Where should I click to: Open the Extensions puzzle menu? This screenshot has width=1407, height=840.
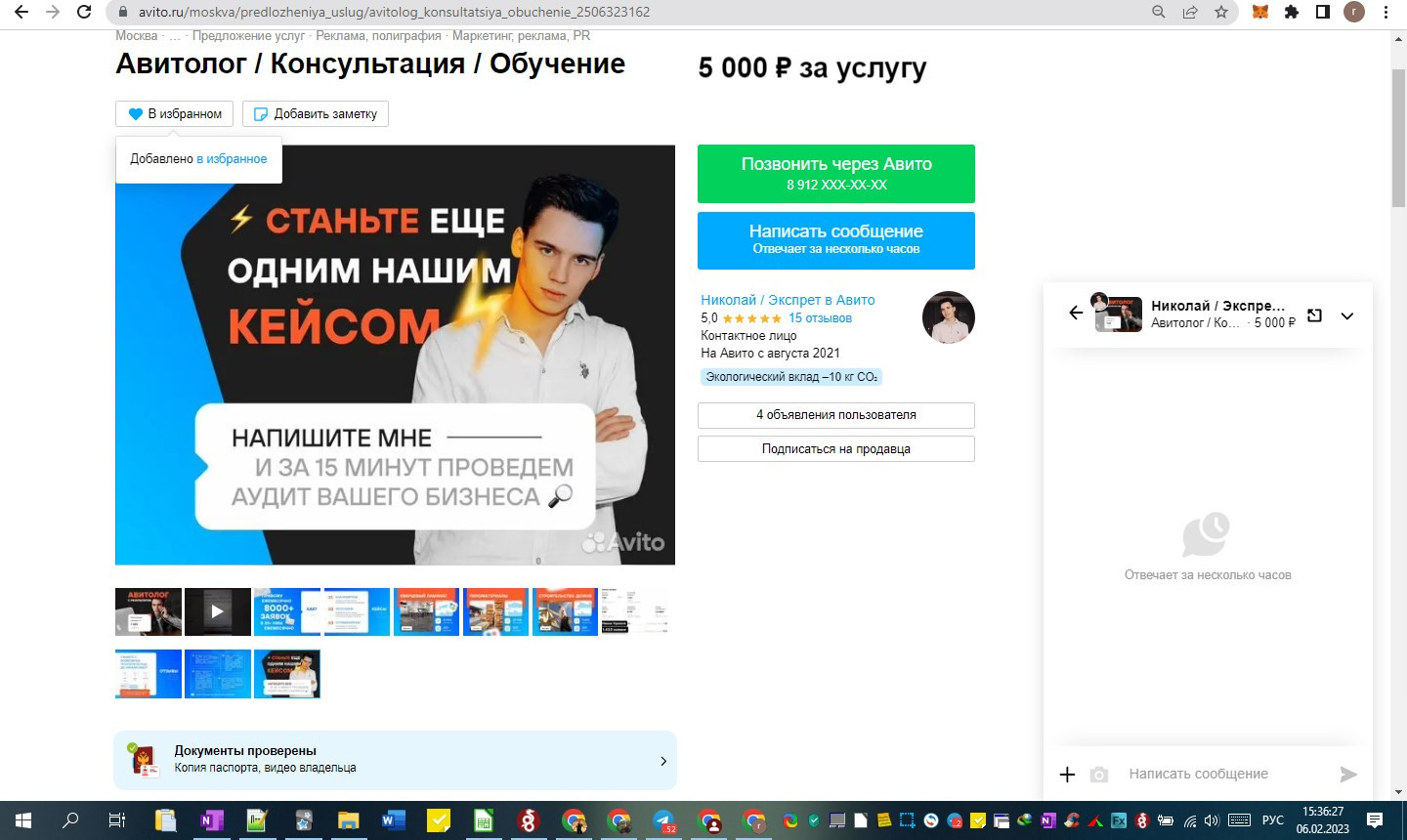click(x=1292, y=12)
